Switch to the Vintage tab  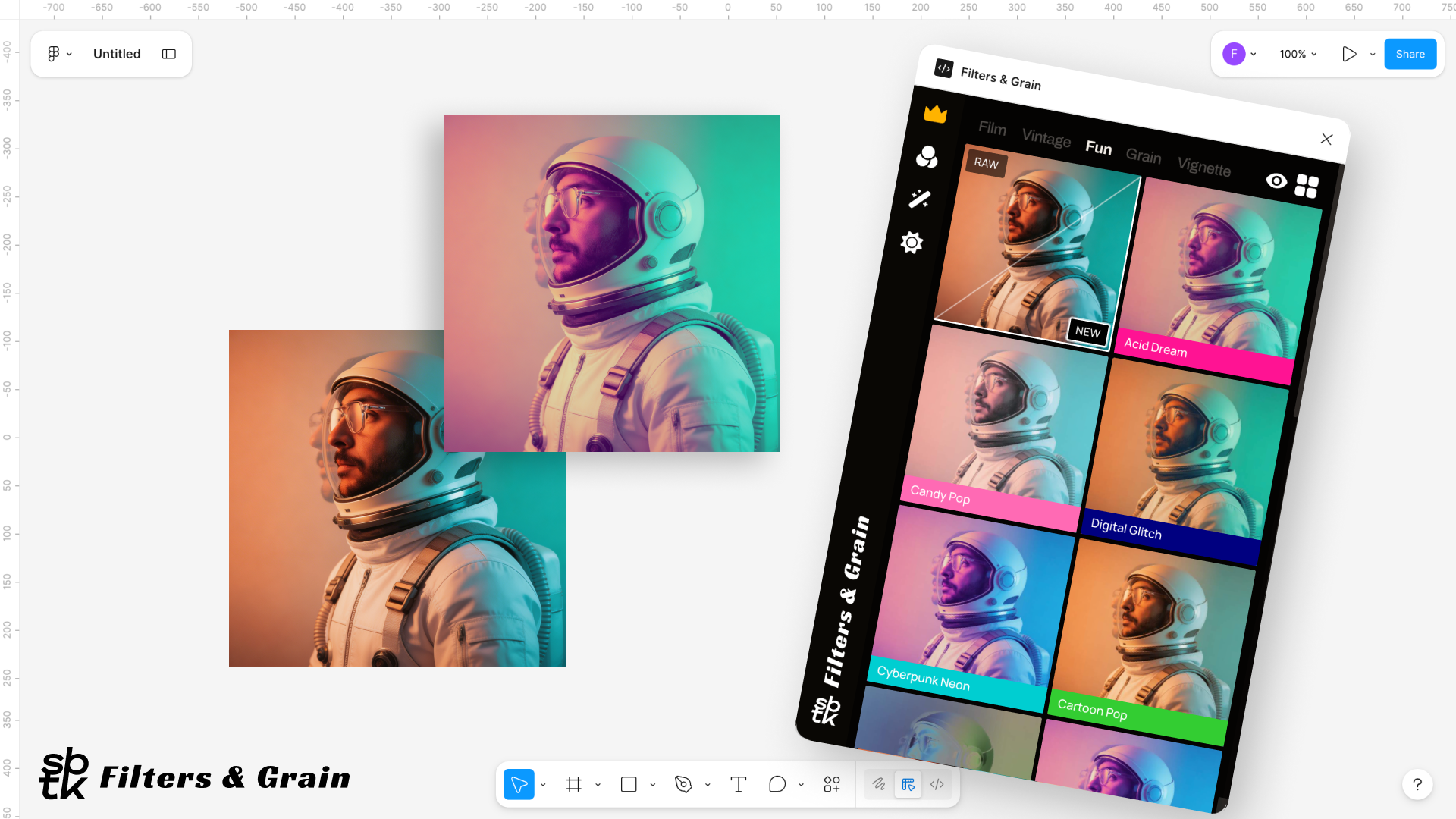[x=1046, y=137]
